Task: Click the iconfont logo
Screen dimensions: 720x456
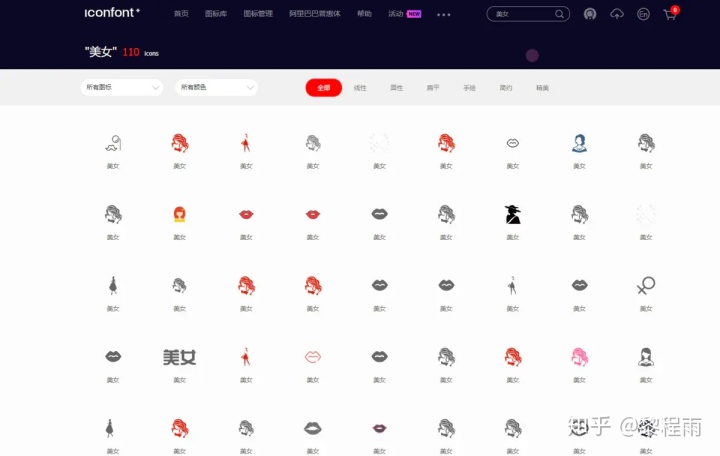Action: click(112, 13)
